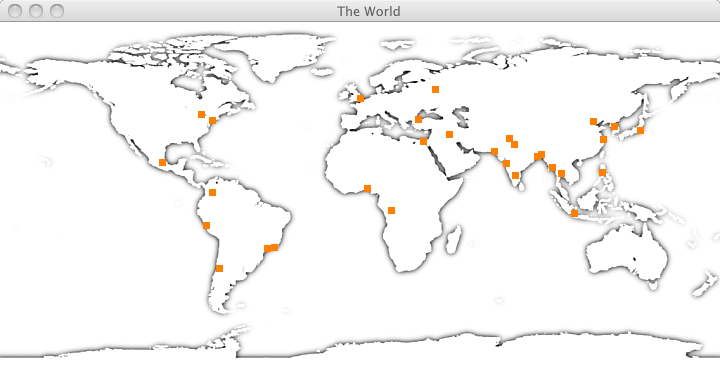Click the marker in Peru on the west coast
Screen dimensions: 720x382
point(207,225)
